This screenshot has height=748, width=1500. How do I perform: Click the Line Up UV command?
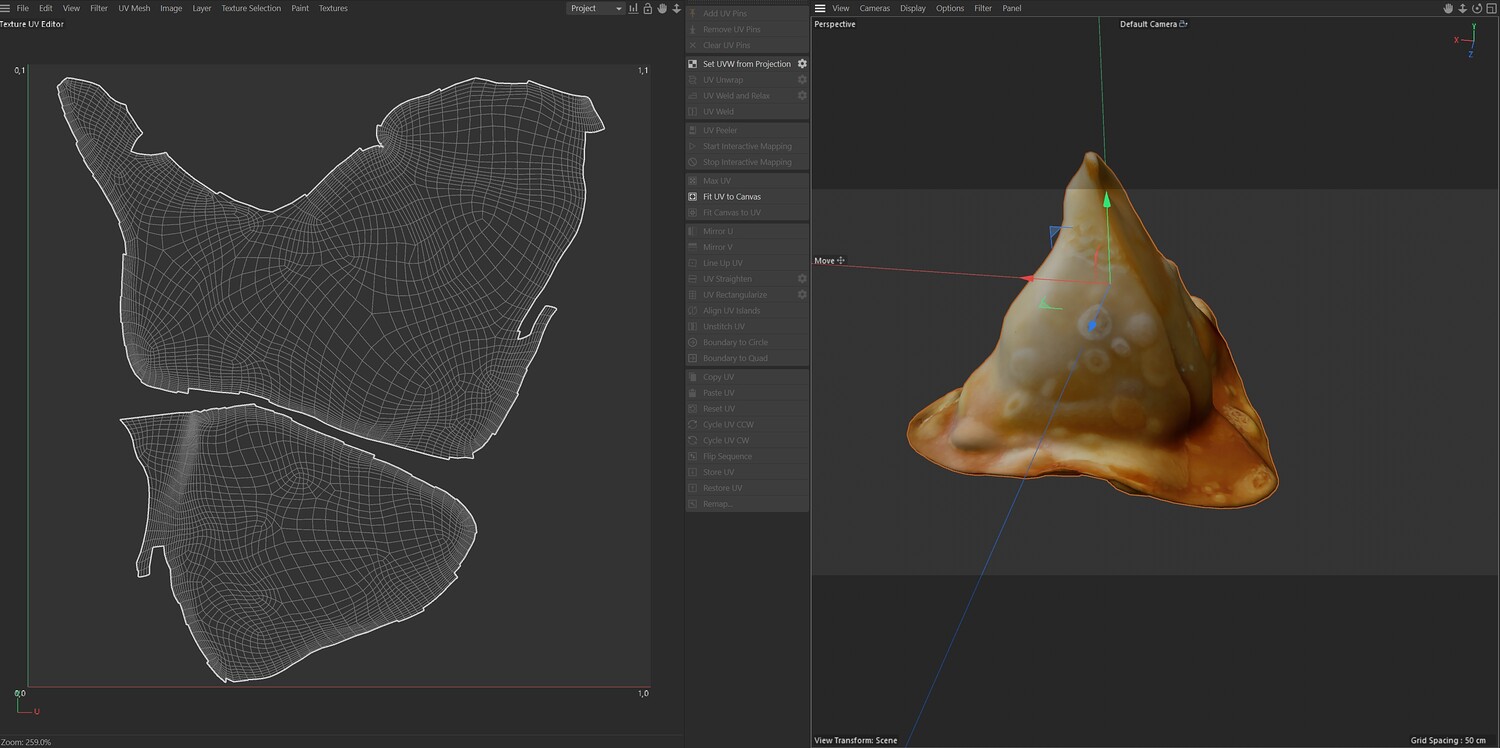click(747, 263)
